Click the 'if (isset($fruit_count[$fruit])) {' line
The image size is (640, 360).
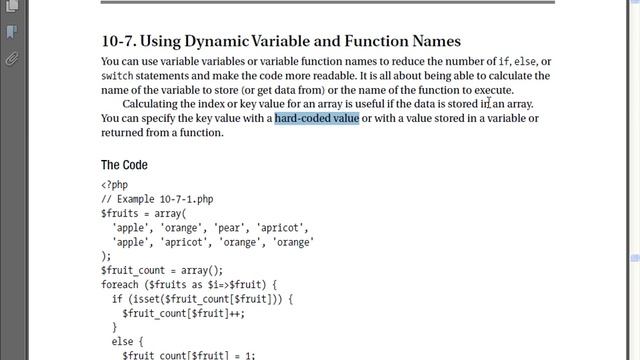pos(202,299)
